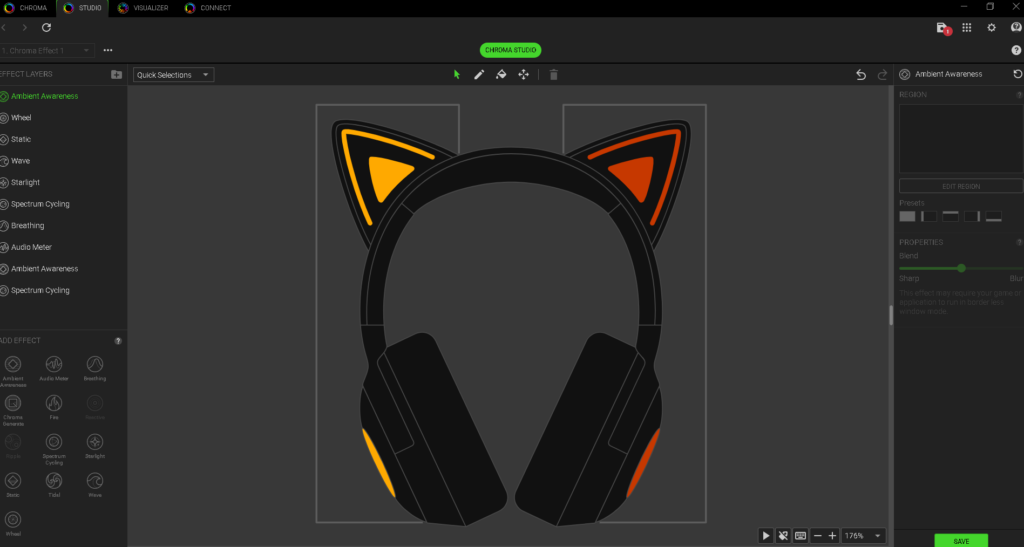
Task: Select the Wave effect layer
Action: (x=63, y=161)
